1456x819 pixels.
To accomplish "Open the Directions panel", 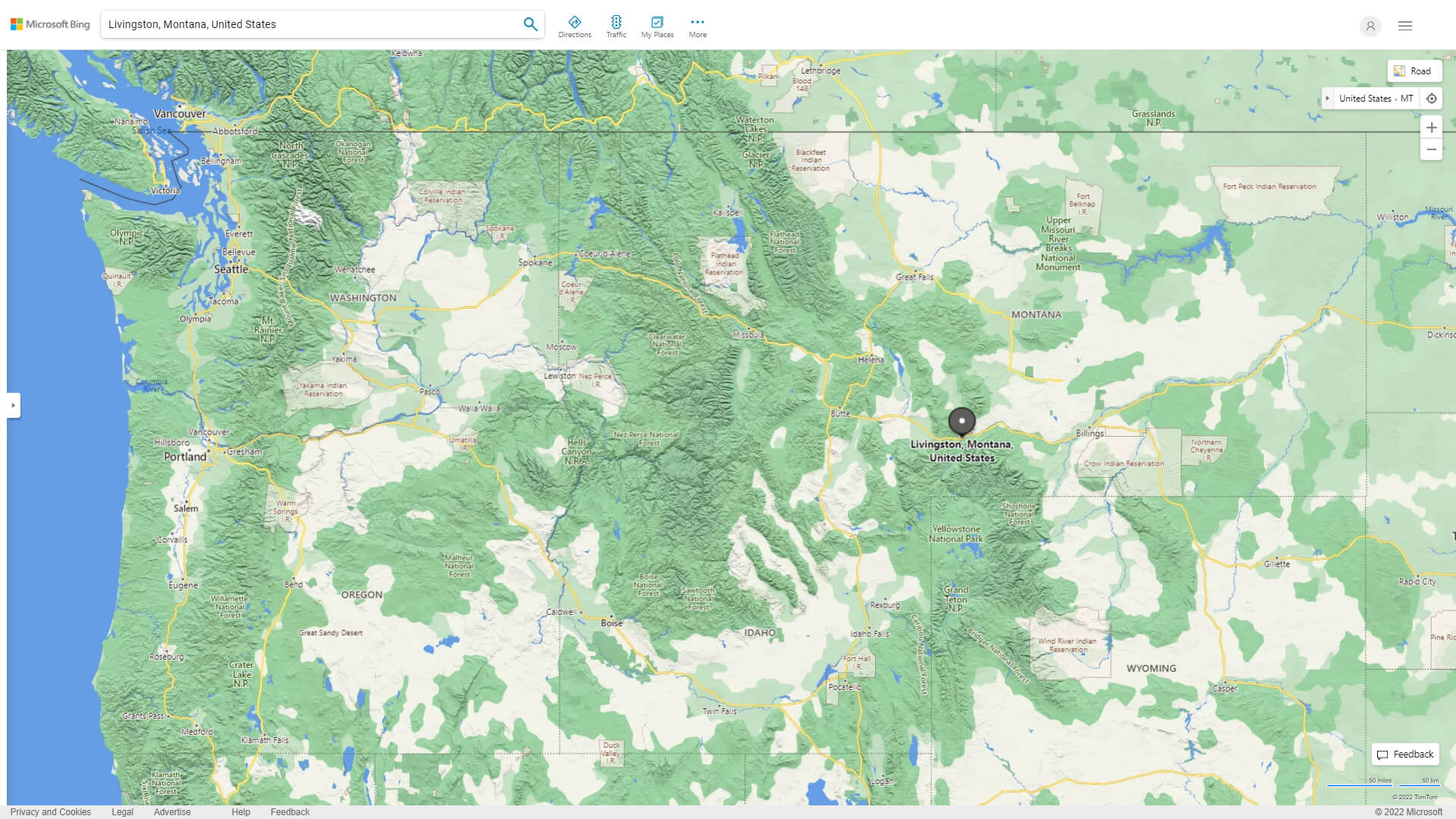I will (575, 25).
